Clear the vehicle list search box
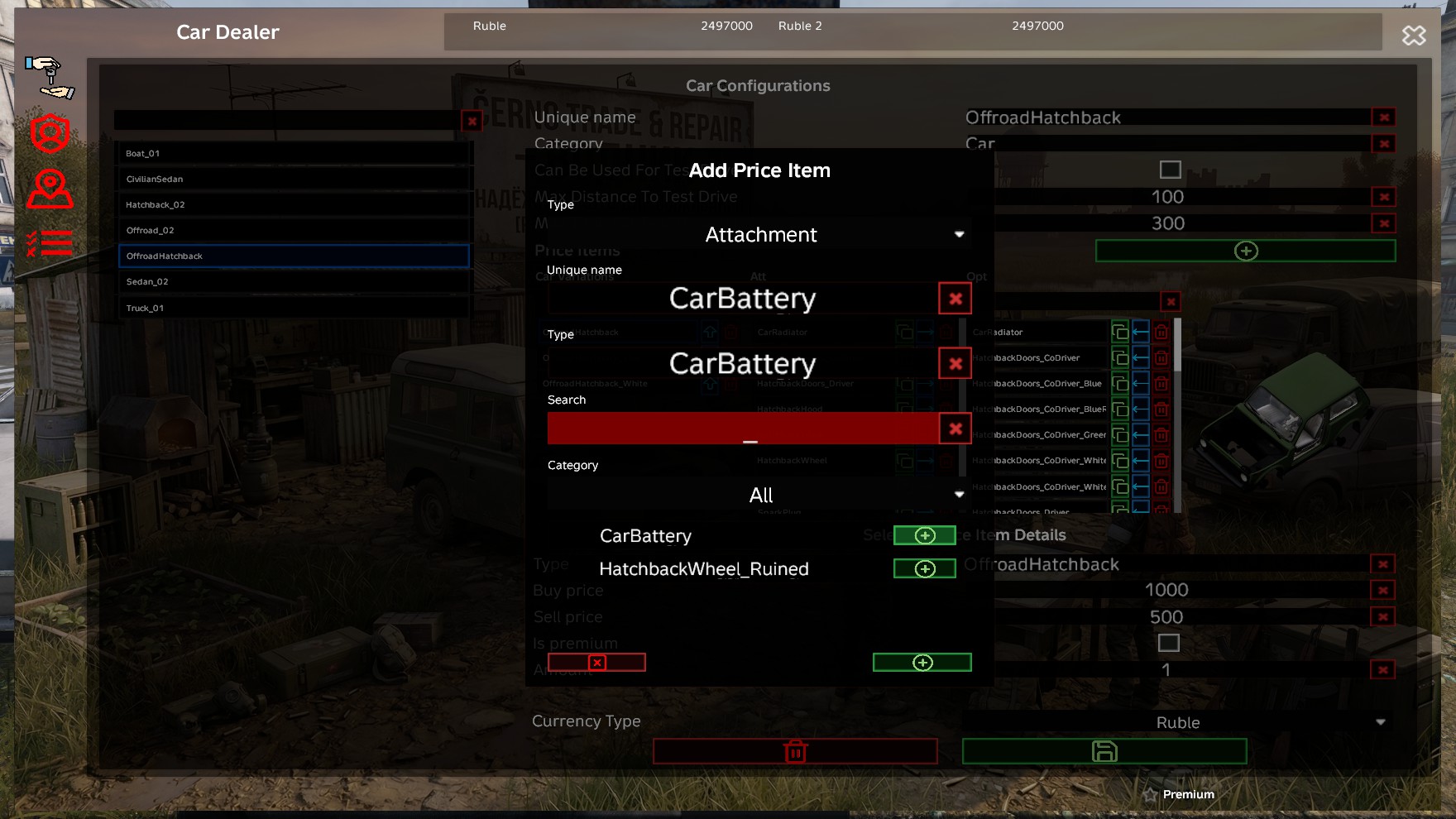 [472, 122]
